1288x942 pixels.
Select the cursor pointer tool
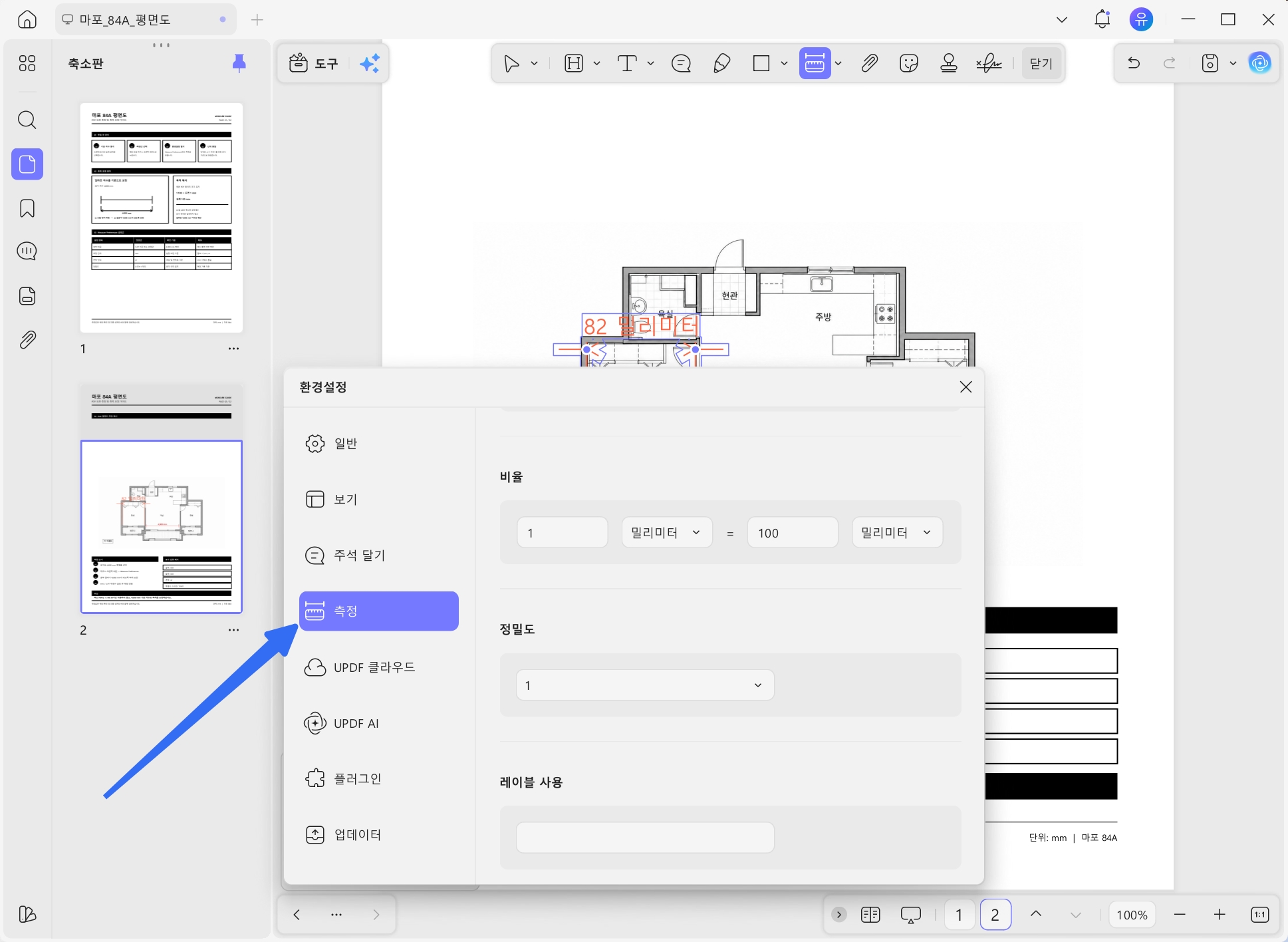[x=511, y=63]
